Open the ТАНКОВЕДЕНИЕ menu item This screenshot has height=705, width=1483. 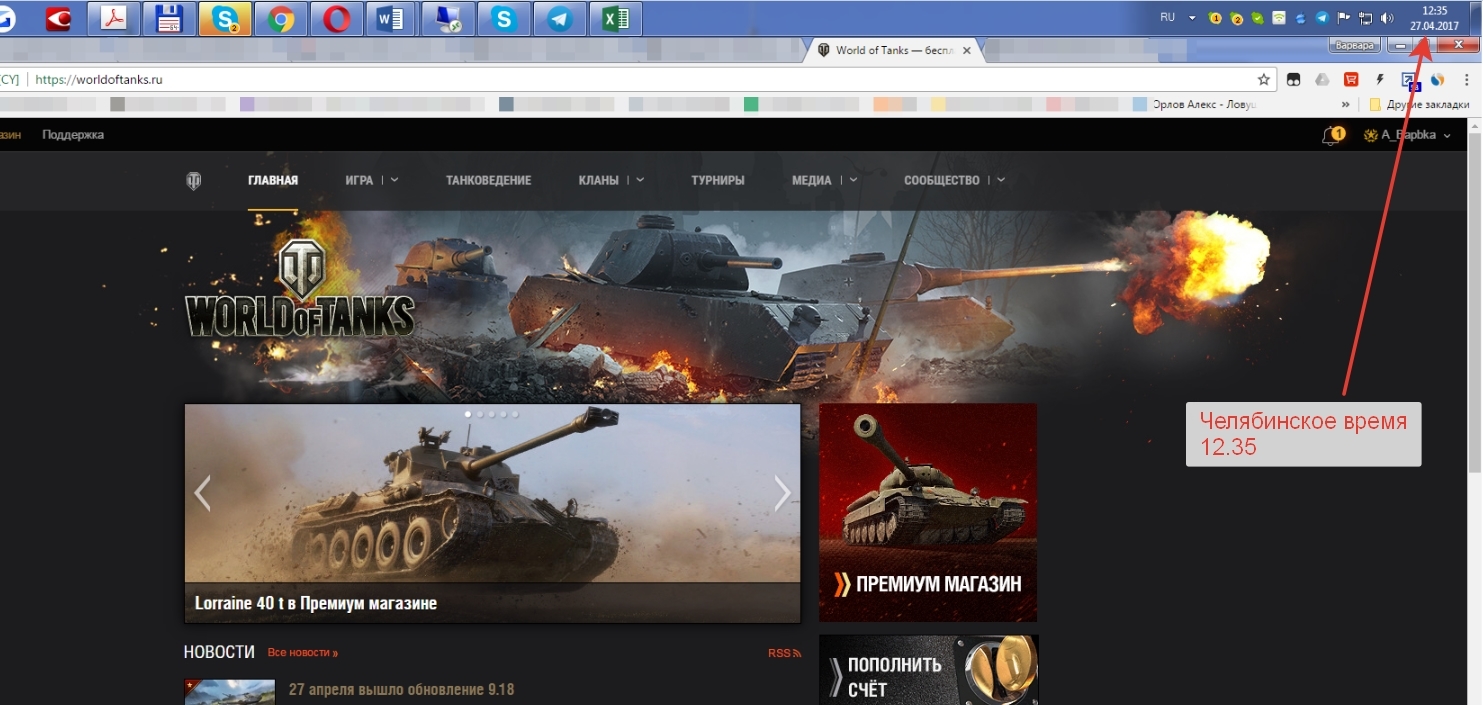[489, 181]
